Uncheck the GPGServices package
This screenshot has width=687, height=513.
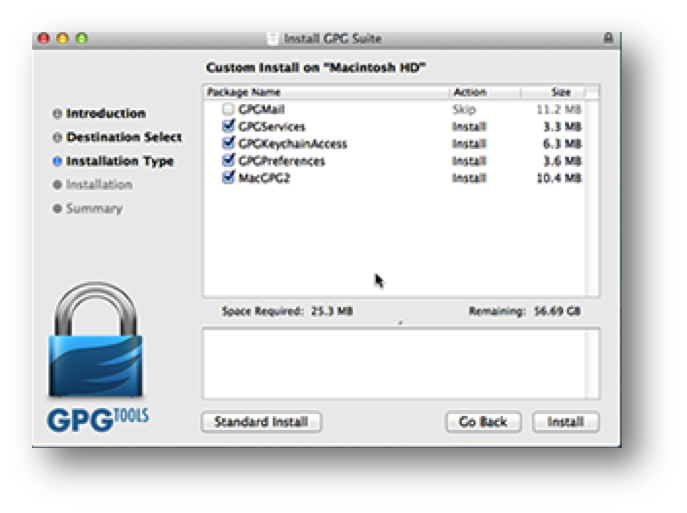click(x=228, y=126)
